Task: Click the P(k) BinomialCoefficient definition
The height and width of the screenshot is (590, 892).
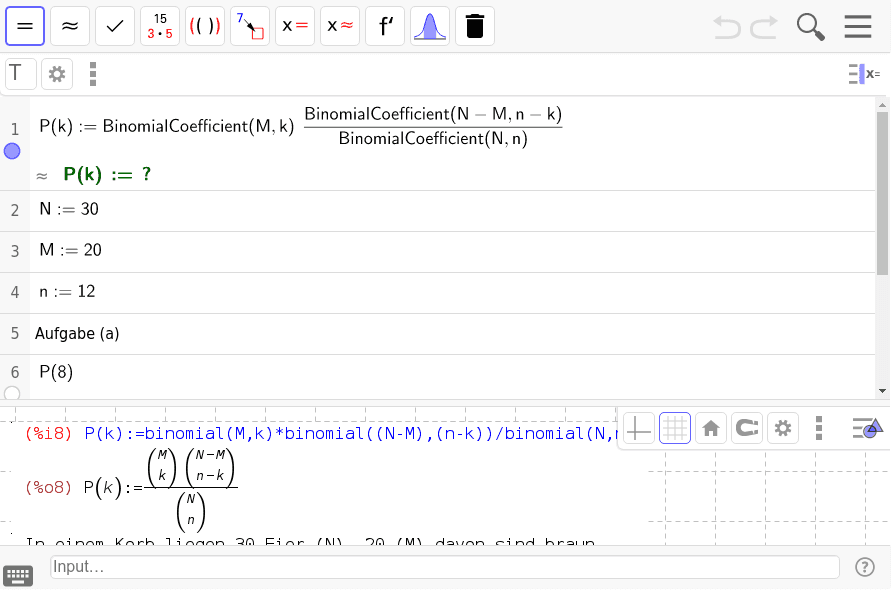Action: coord(300,126)
